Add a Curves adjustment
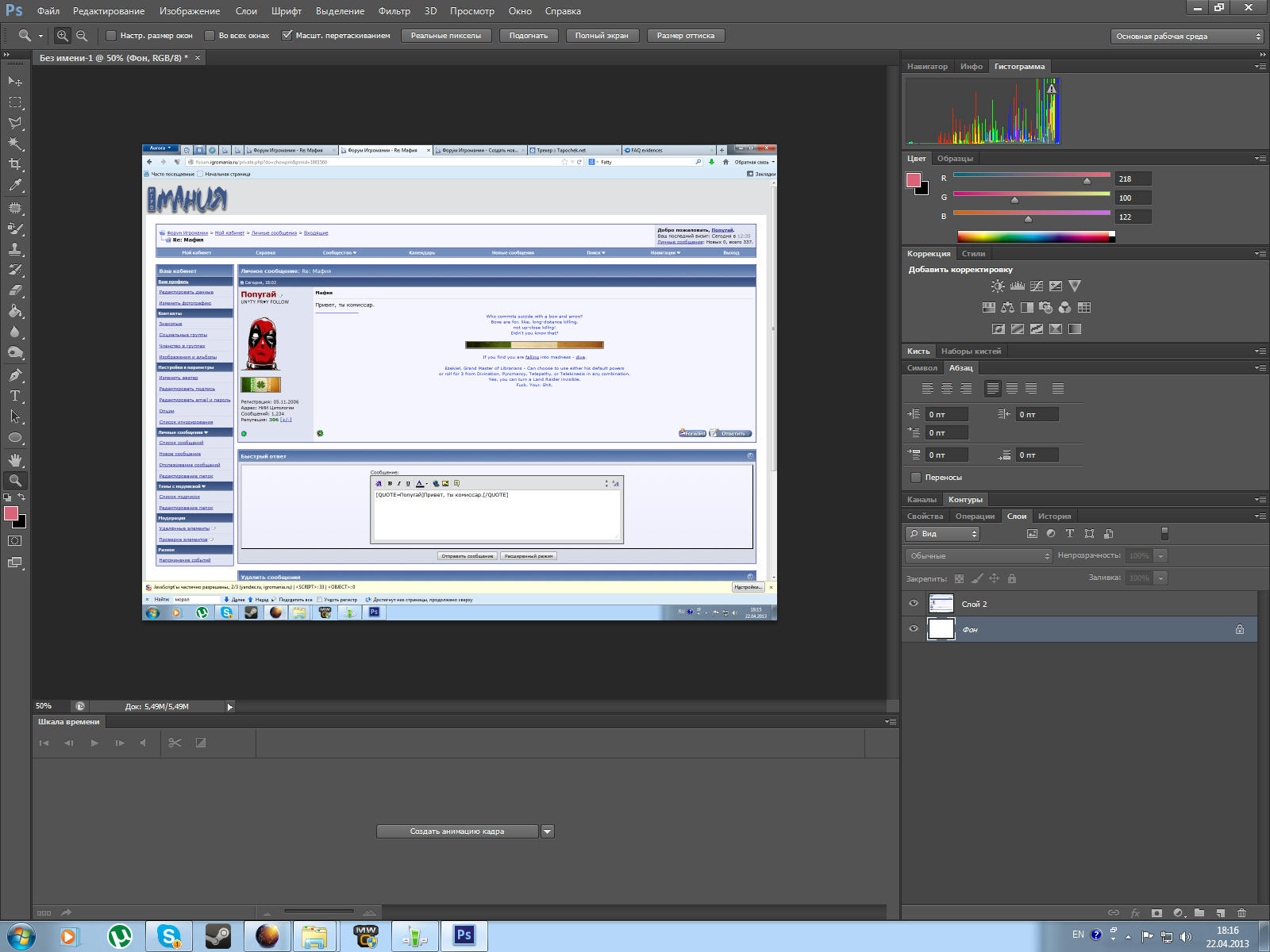The width and height of the screenshot is (1270, 952). tap(1036, 286)
